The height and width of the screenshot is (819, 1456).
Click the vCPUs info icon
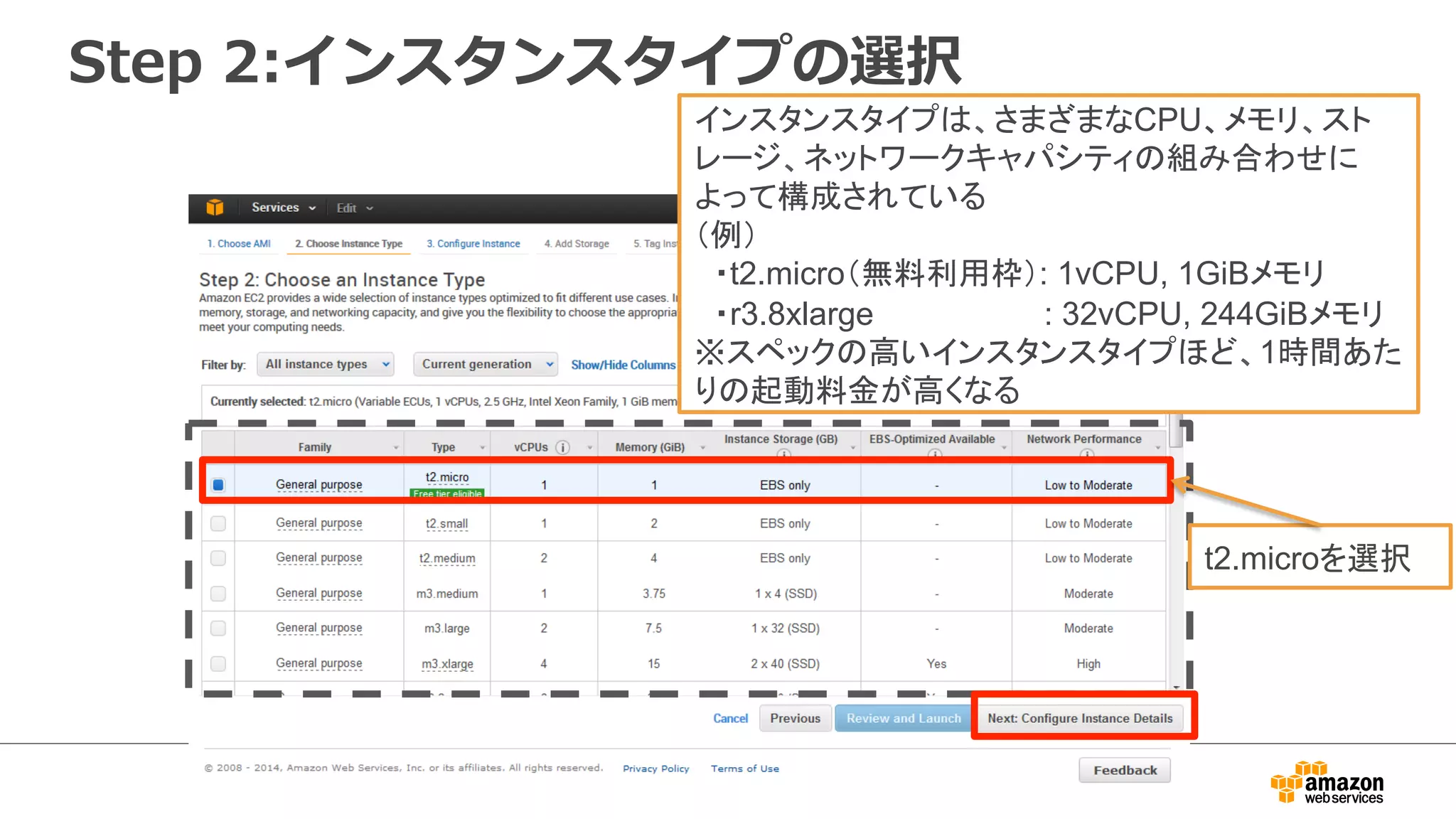click(562, 447)
